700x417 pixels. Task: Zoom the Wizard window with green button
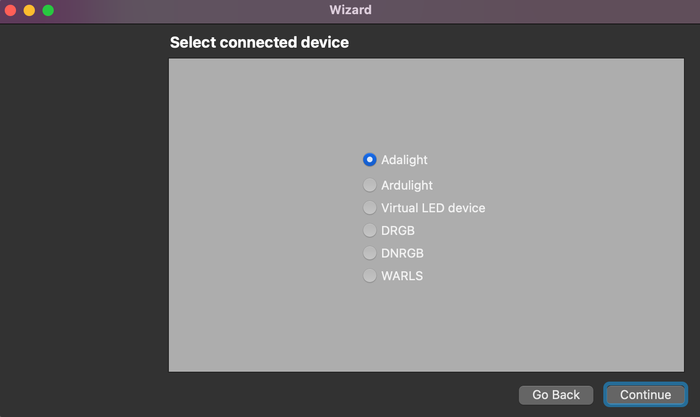[48, 10]
